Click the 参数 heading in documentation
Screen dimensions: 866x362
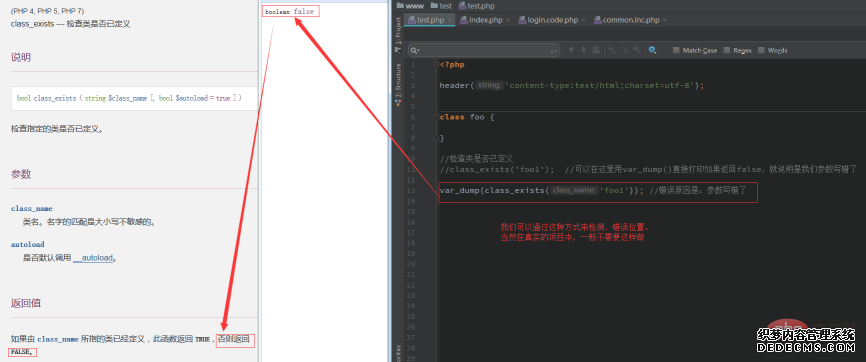point(21,174)
